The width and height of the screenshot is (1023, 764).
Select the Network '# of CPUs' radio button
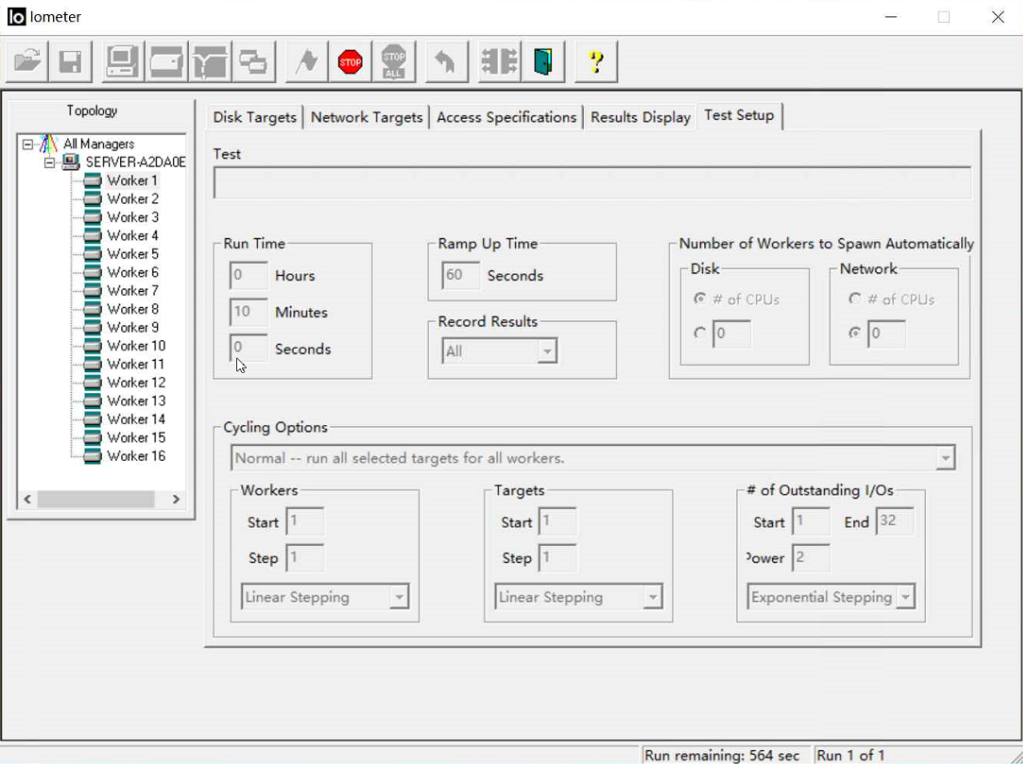coord(855,299)
